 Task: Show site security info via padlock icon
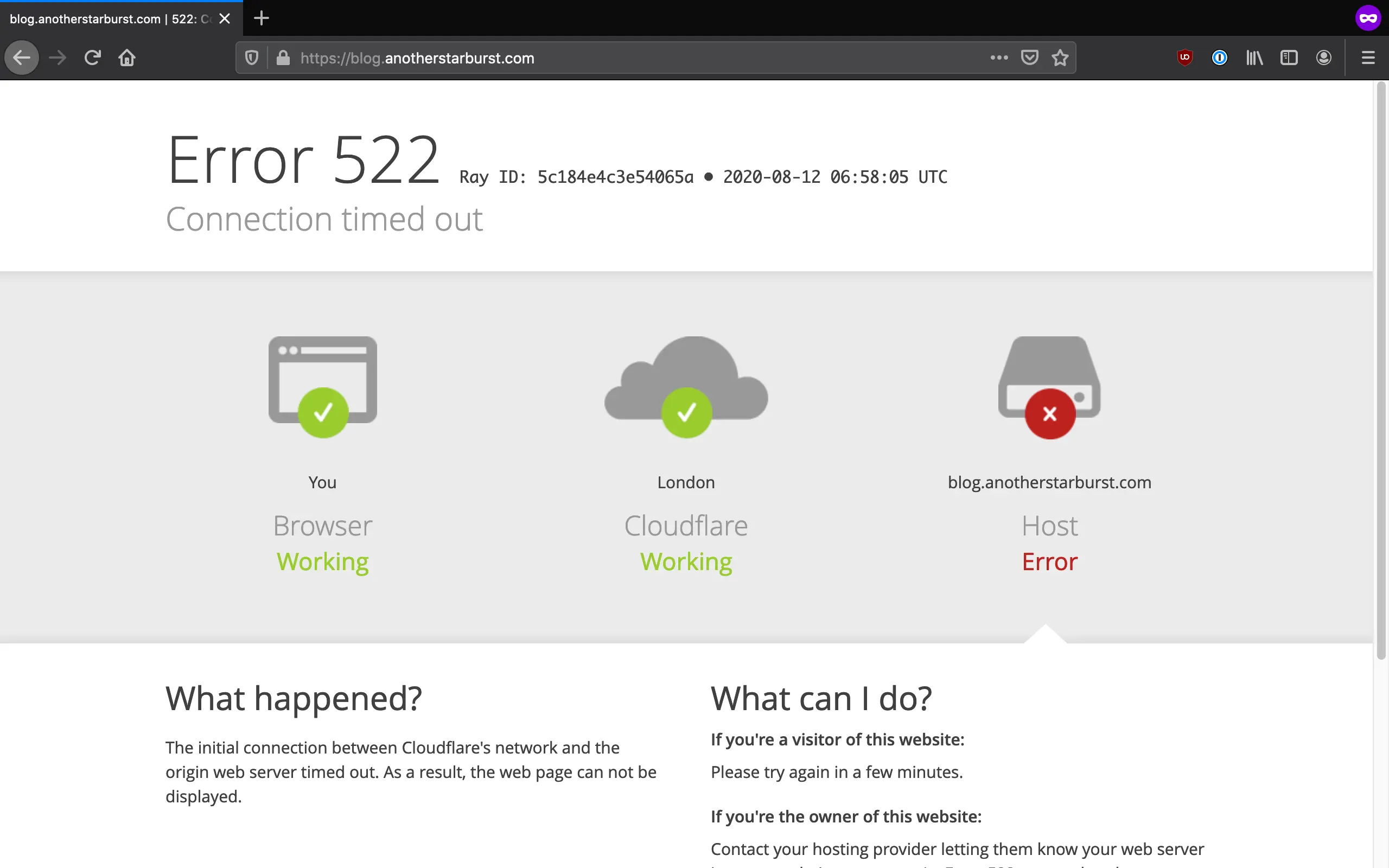click(x=283, y=58)
